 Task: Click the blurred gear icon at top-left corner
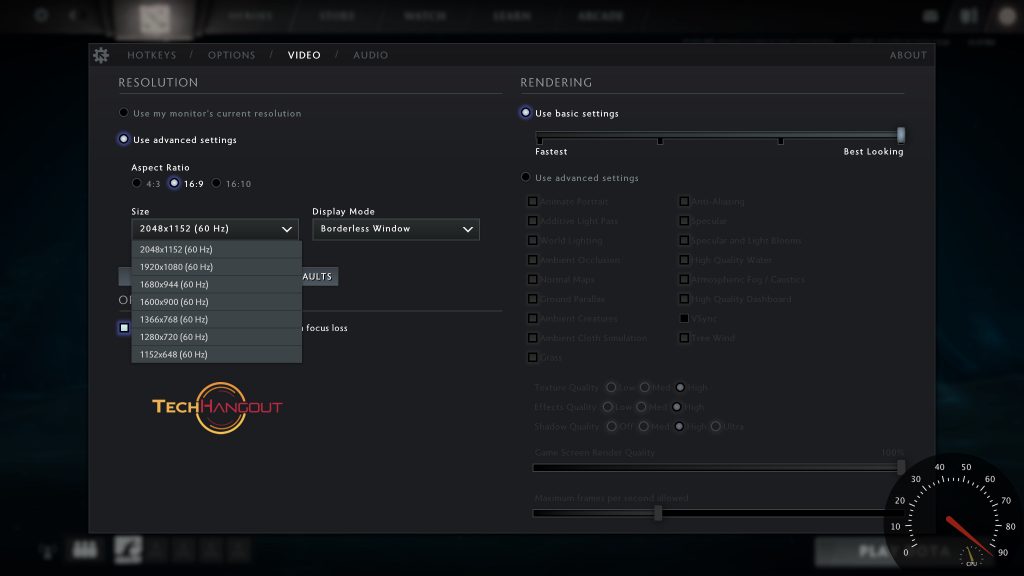click(41, 14)
